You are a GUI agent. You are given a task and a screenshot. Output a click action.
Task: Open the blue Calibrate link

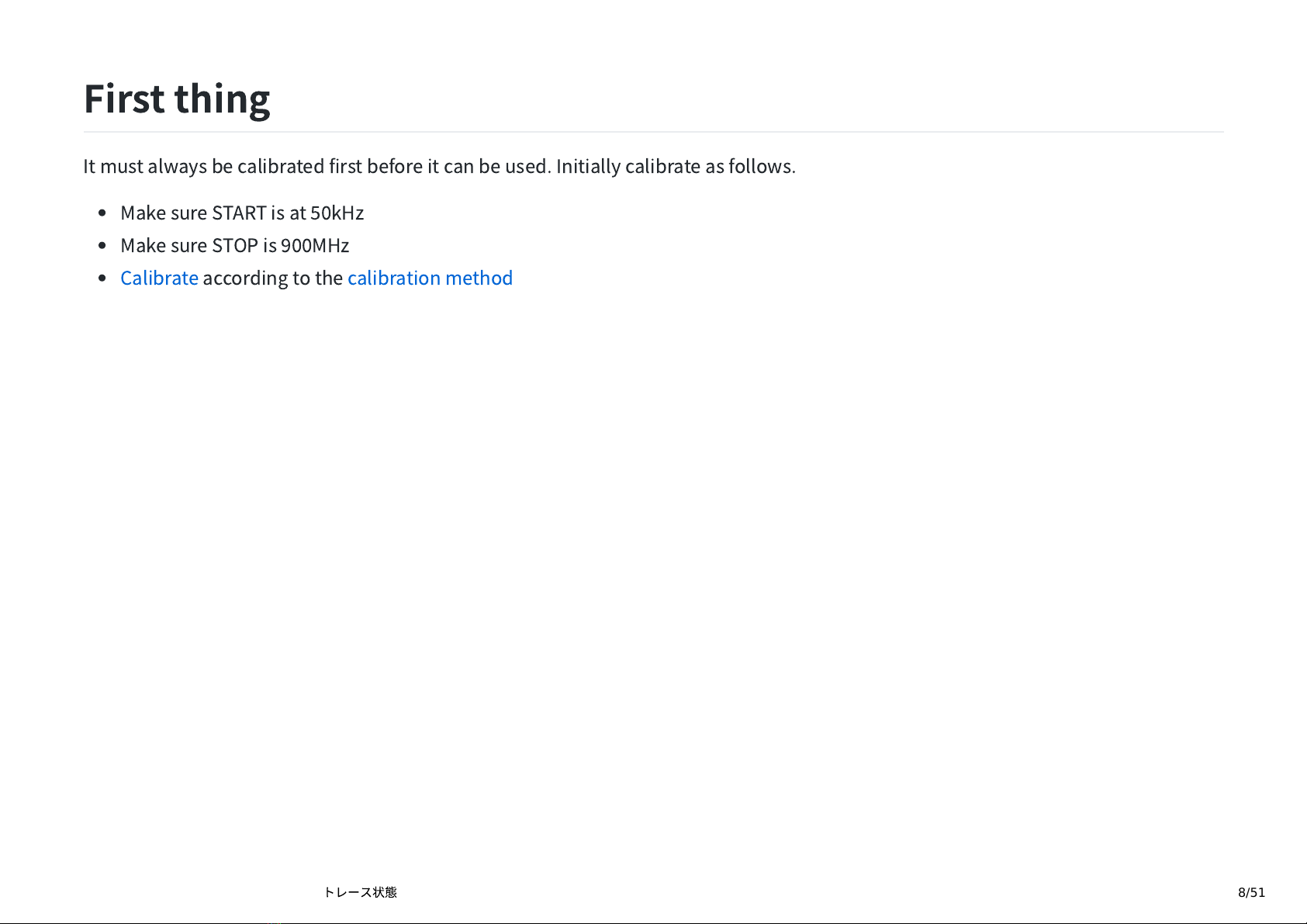point(159,278)
